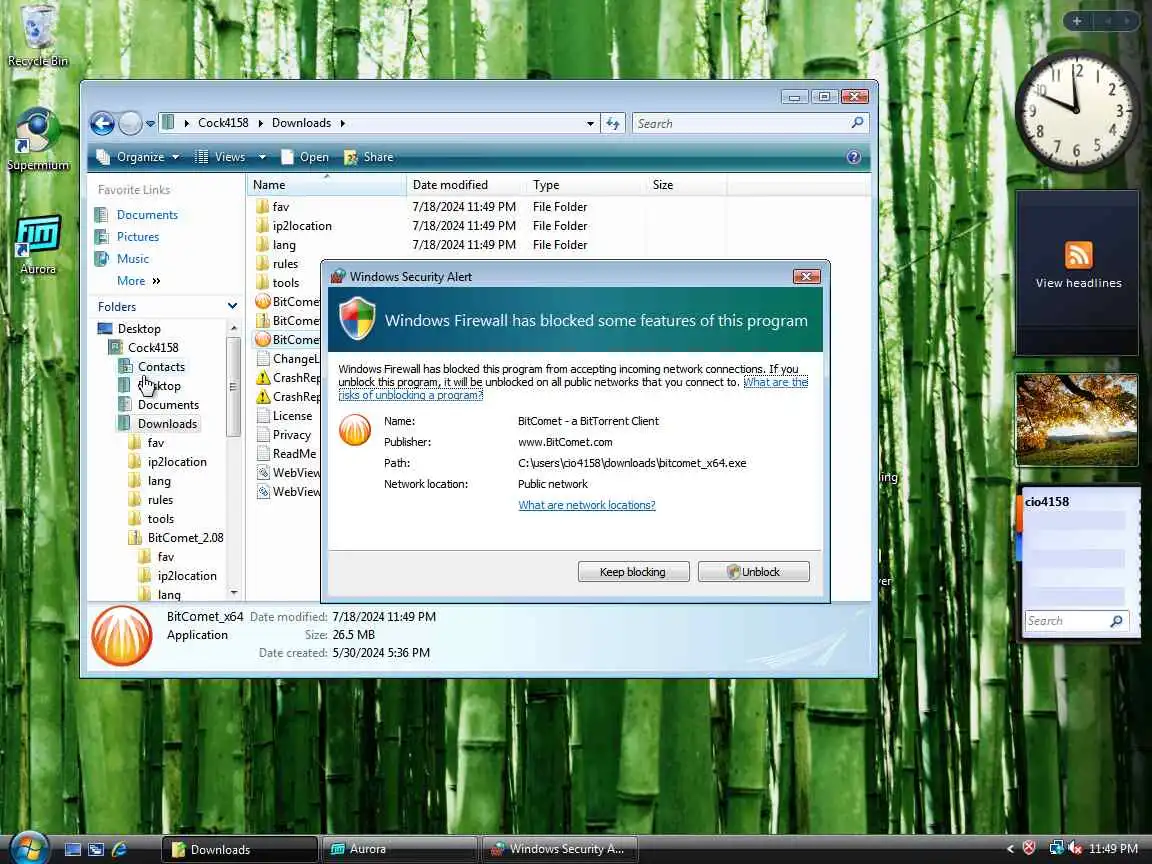Select rules folder in file list

pyautogui.click(x=285, y=264)
